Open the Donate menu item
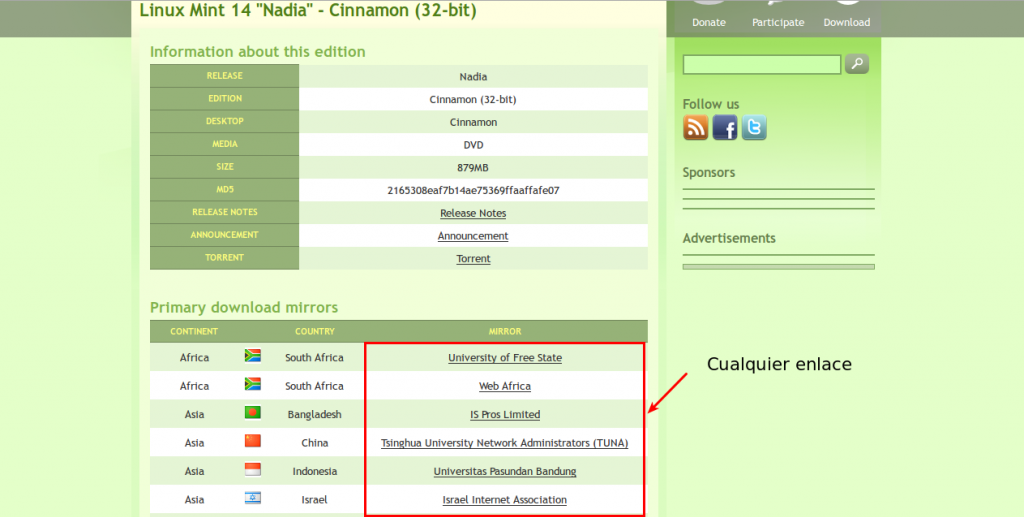The width and height of the screenshot is (1024, 517). coord(709,22)
